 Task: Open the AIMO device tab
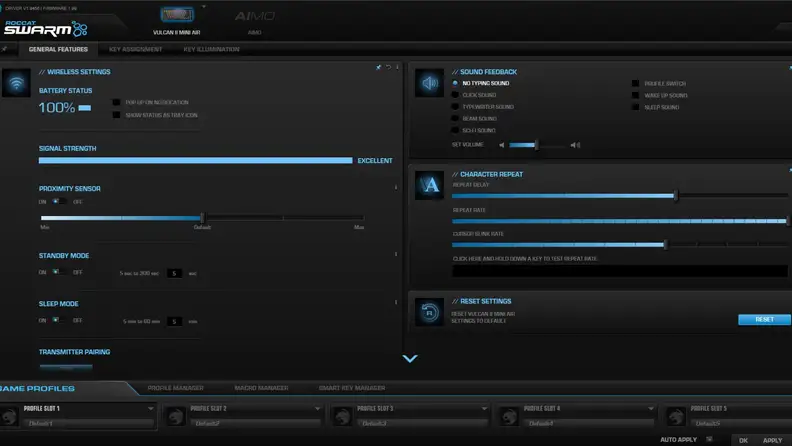(x=255, y=21)
